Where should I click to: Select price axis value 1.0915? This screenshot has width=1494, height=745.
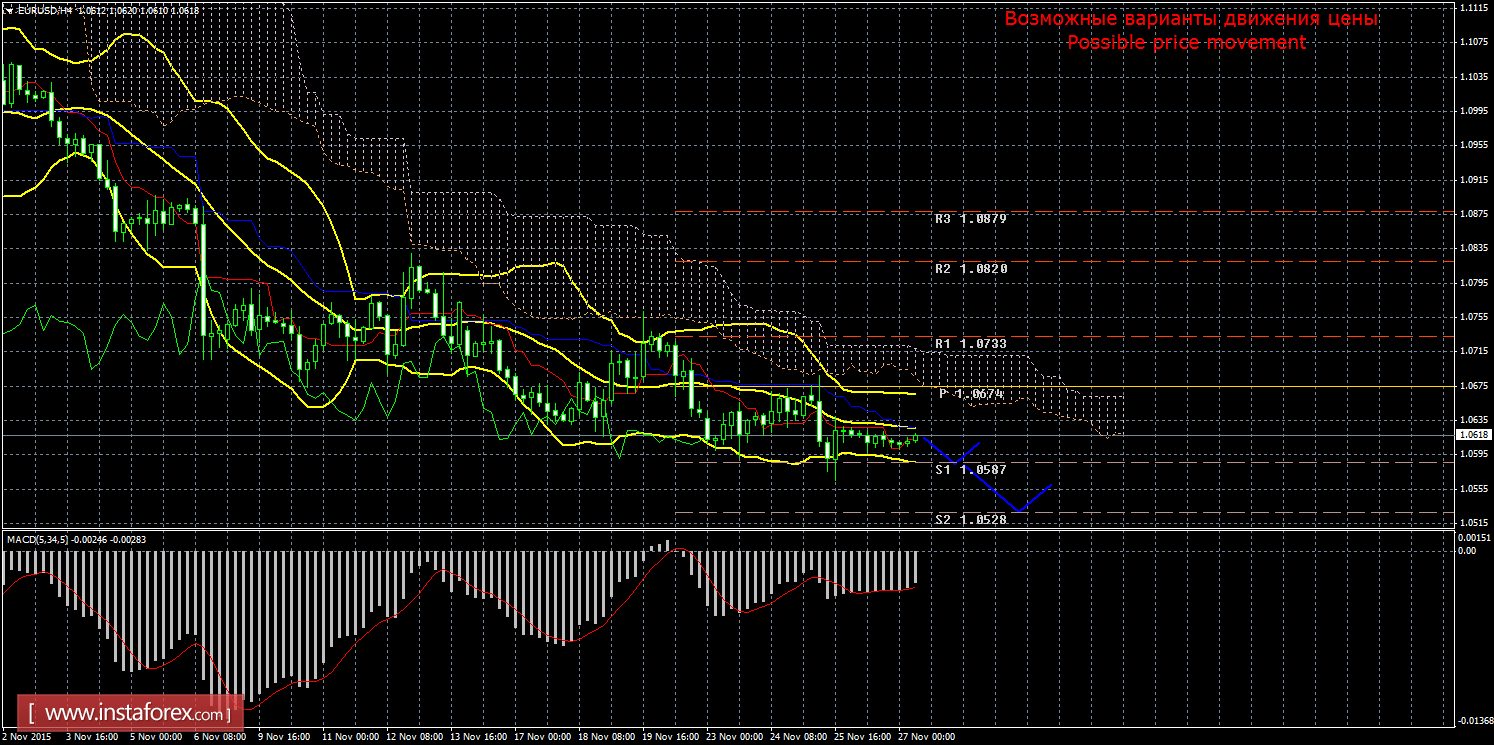click(1474, 179)
